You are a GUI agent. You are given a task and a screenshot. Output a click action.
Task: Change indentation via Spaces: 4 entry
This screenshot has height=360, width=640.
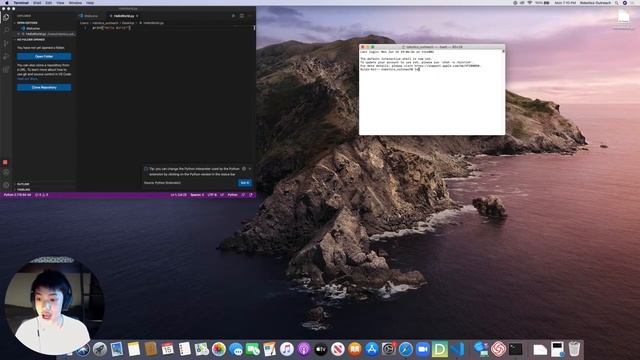click(197, 195)
